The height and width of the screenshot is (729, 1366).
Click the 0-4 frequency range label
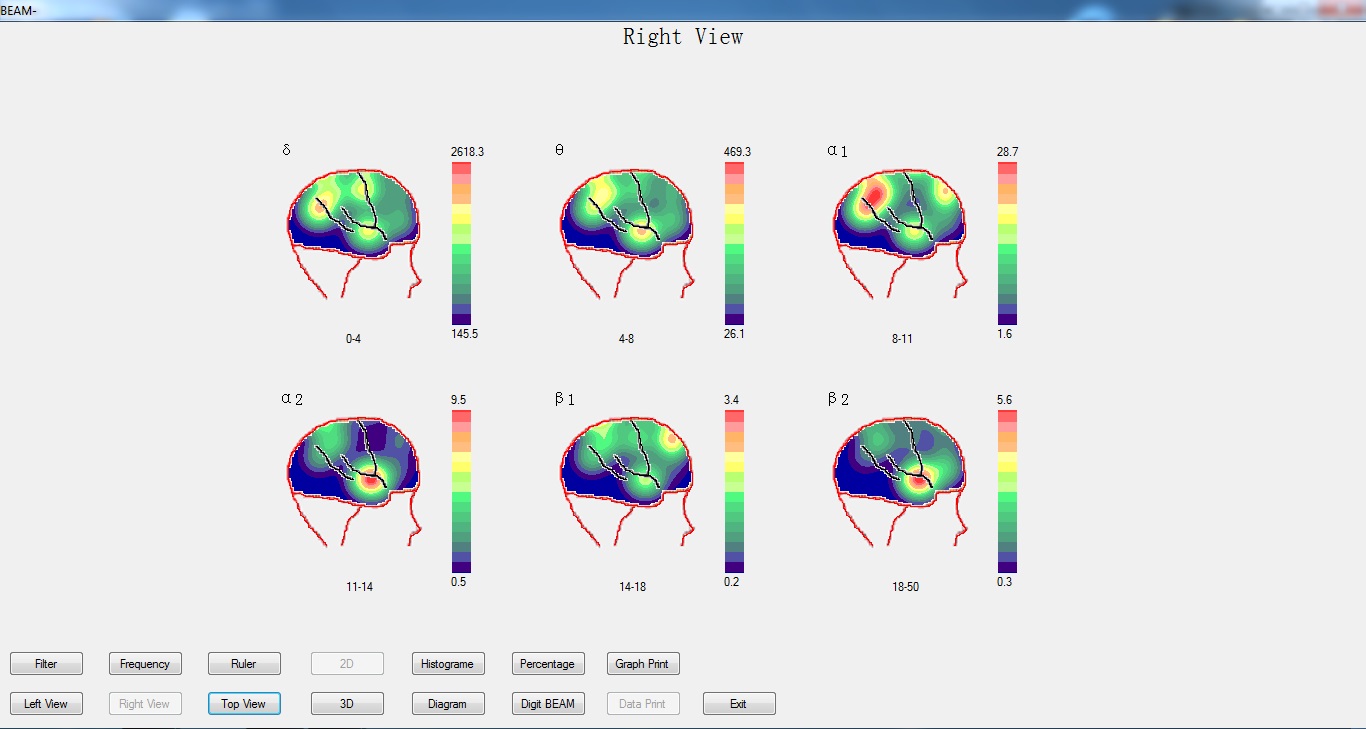pyautogui.click(x=354, y=339)
